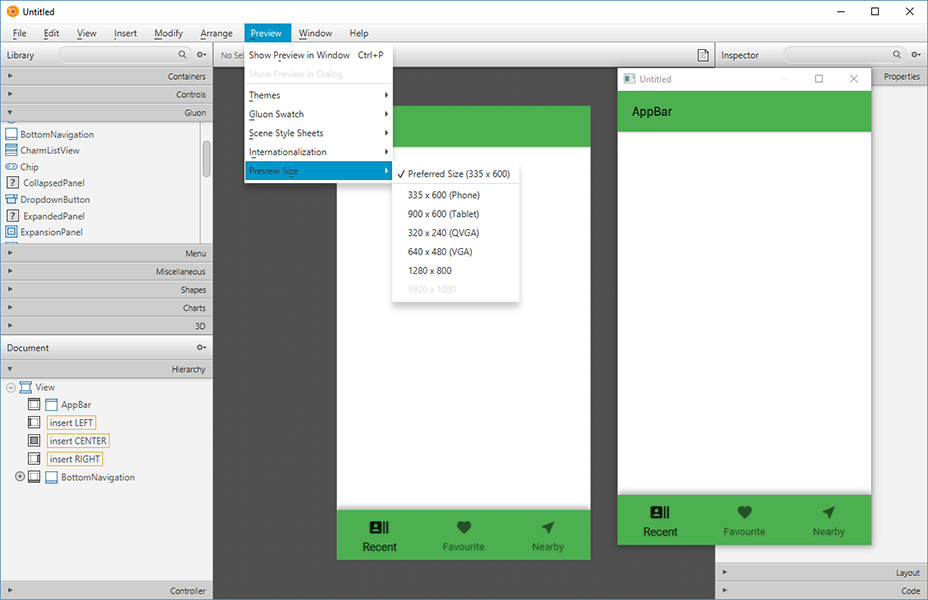Screen dimensions: 928x600
Task: Click Recent icon in Untitled preview window
Action: point(660,512)
